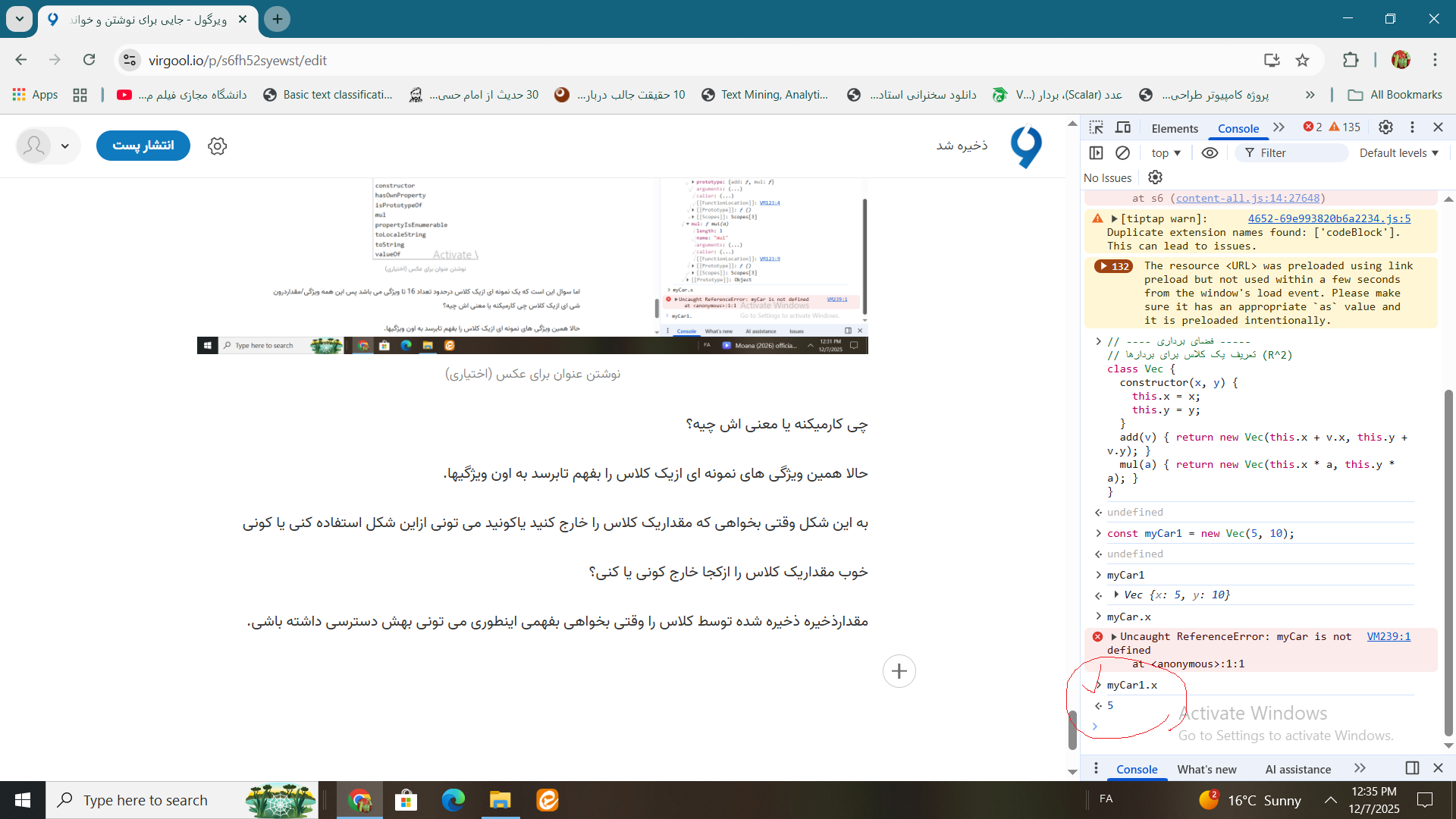Click the Virgool post settings gear icon
This screenshot has width=1456, height=819.
click(218, 146)
